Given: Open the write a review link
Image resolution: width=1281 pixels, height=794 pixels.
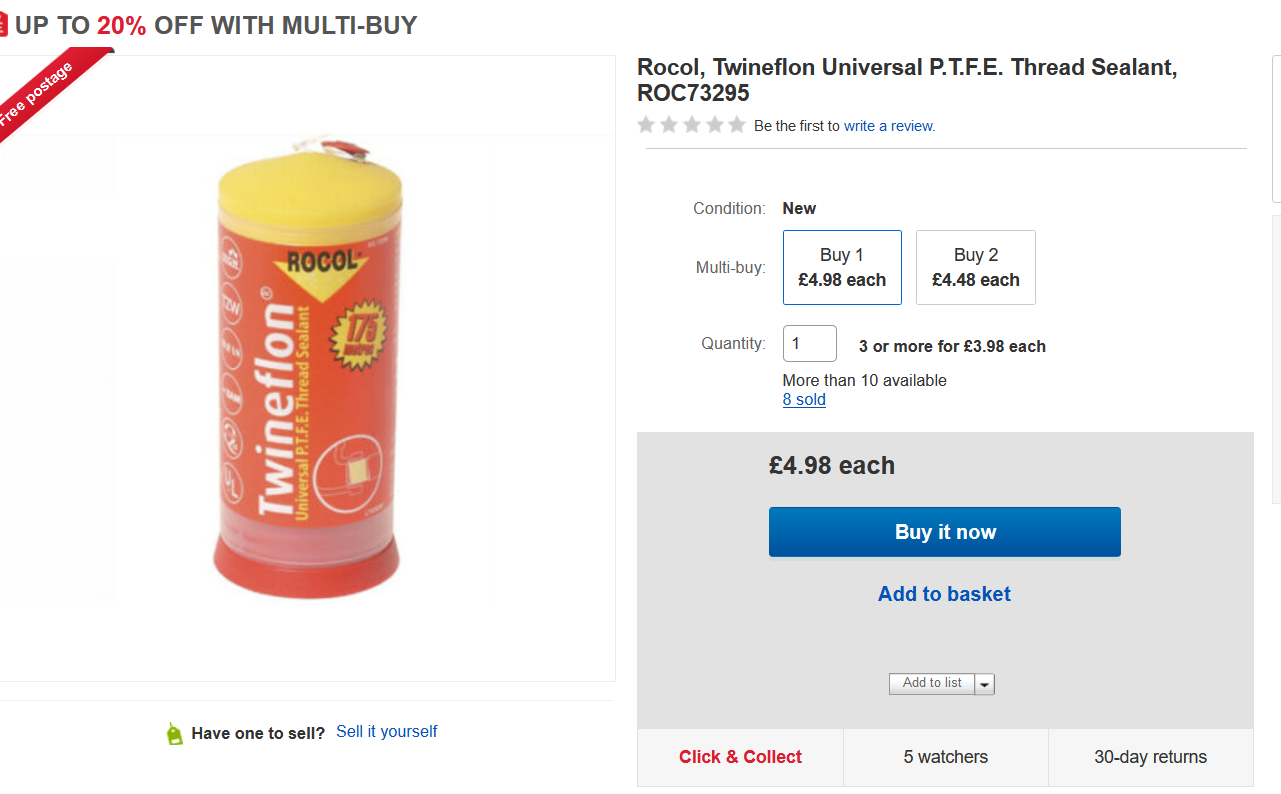Looking at the screenshot, I should tap(889, 126).
